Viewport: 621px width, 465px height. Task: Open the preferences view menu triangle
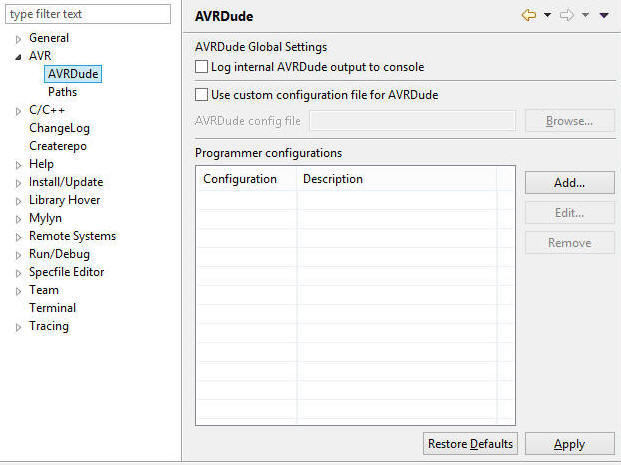click(604, 15)
